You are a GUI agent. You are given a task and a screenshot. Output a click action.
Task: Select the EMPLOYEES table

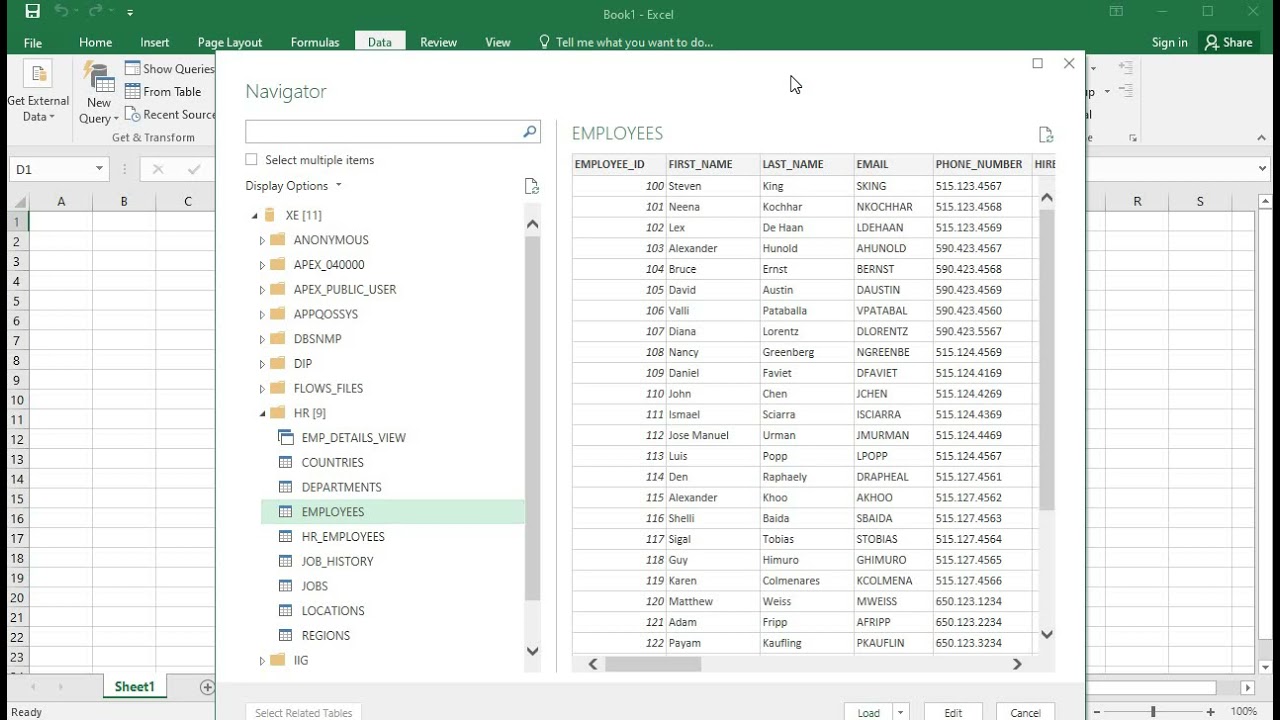coord(392,512)
